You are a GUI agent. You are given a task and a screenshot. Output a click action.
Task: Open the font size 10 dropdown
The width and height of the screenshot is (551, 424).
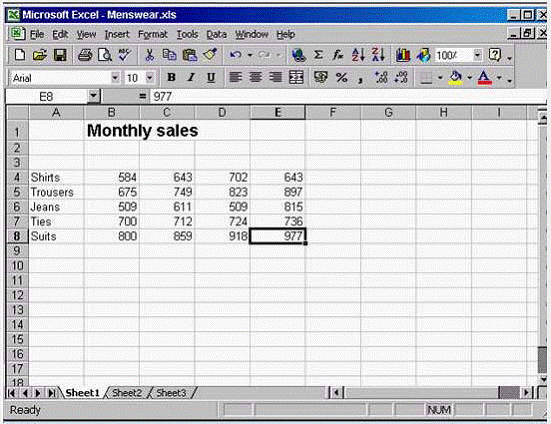pyautogui.click(x=150, y=77)
